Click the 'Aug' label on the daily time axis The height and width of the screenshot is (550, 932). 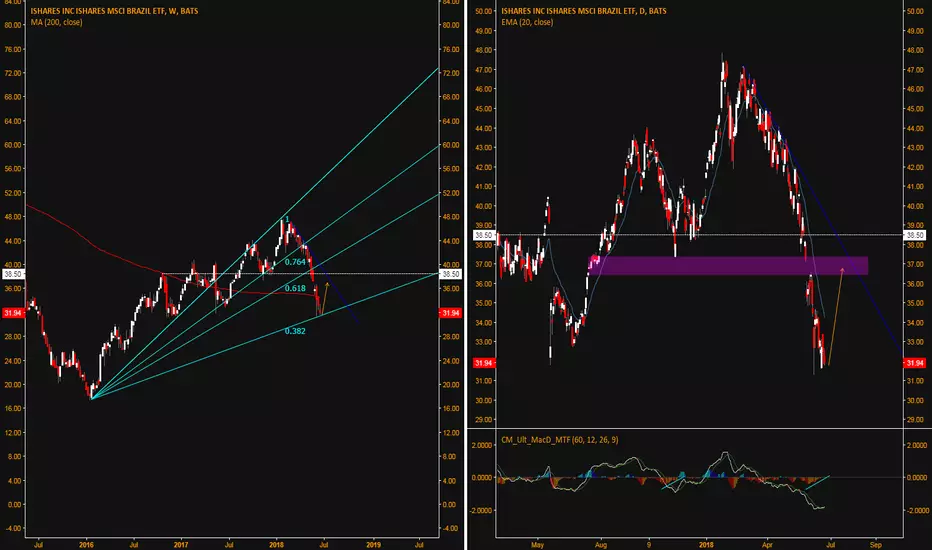click(x=601, y=545)
